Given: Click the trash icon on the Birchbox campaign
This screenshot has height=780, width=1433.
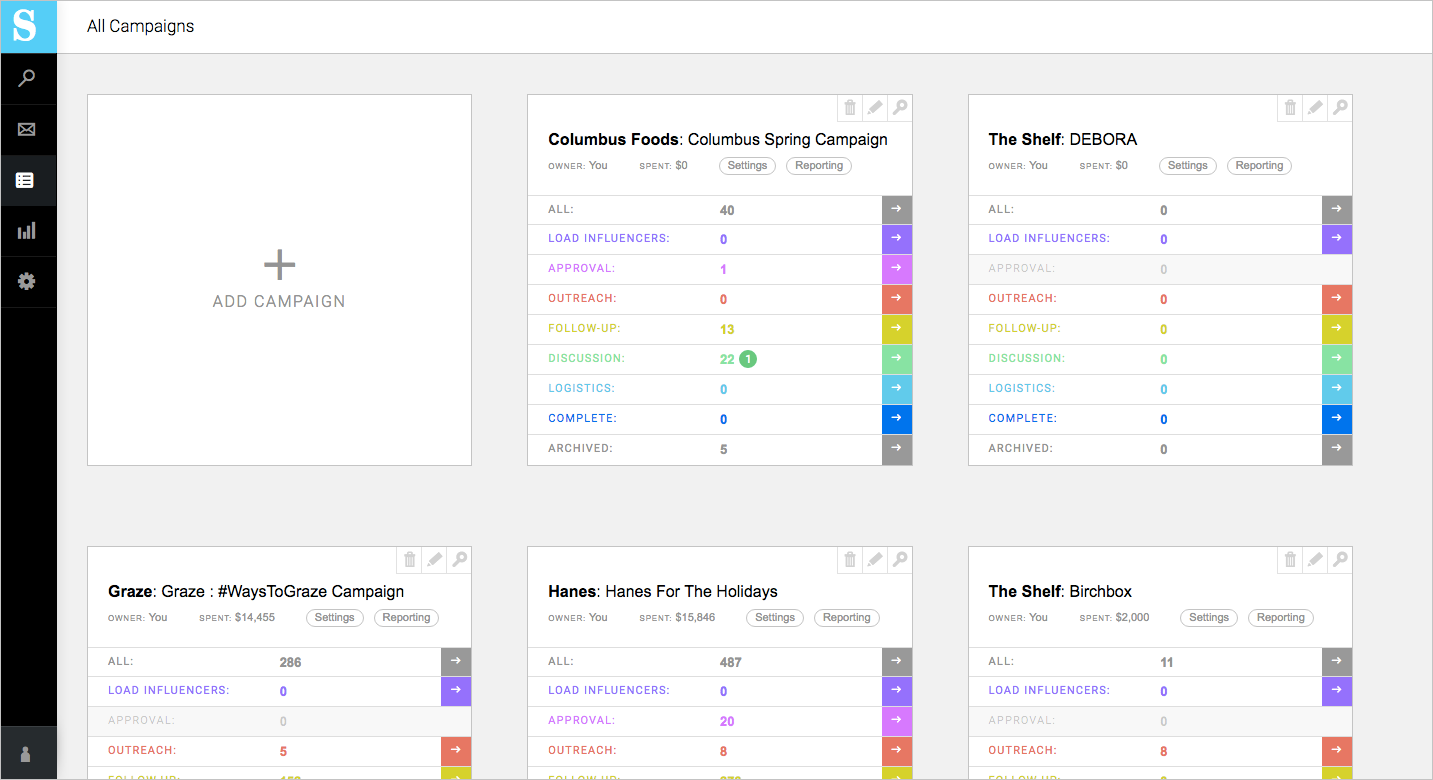Looking at the screenshot, I should [x=1290, y=560].
